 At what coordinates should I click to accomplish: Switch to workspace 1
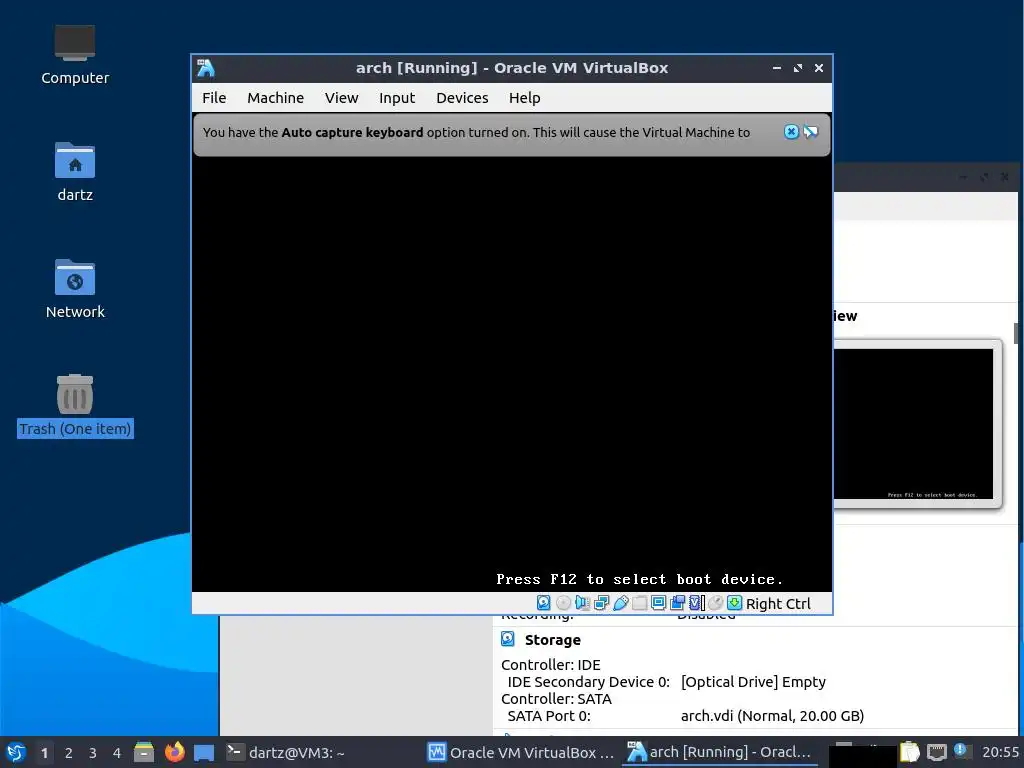[x=44, y=753]
